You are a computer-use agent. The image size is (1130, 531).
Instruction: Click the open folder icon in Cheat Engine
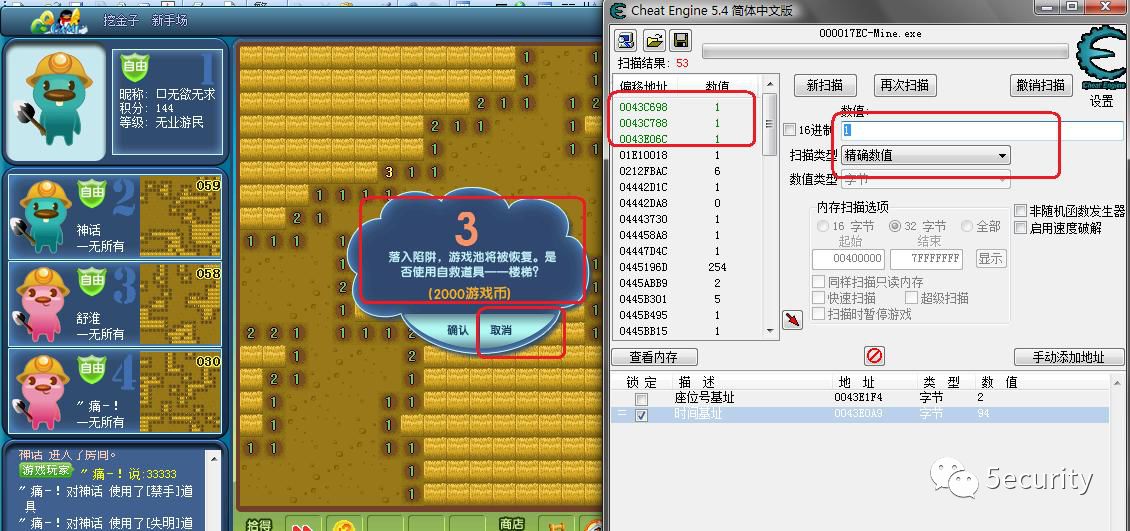pyautogui.click(x=654, y=40)
